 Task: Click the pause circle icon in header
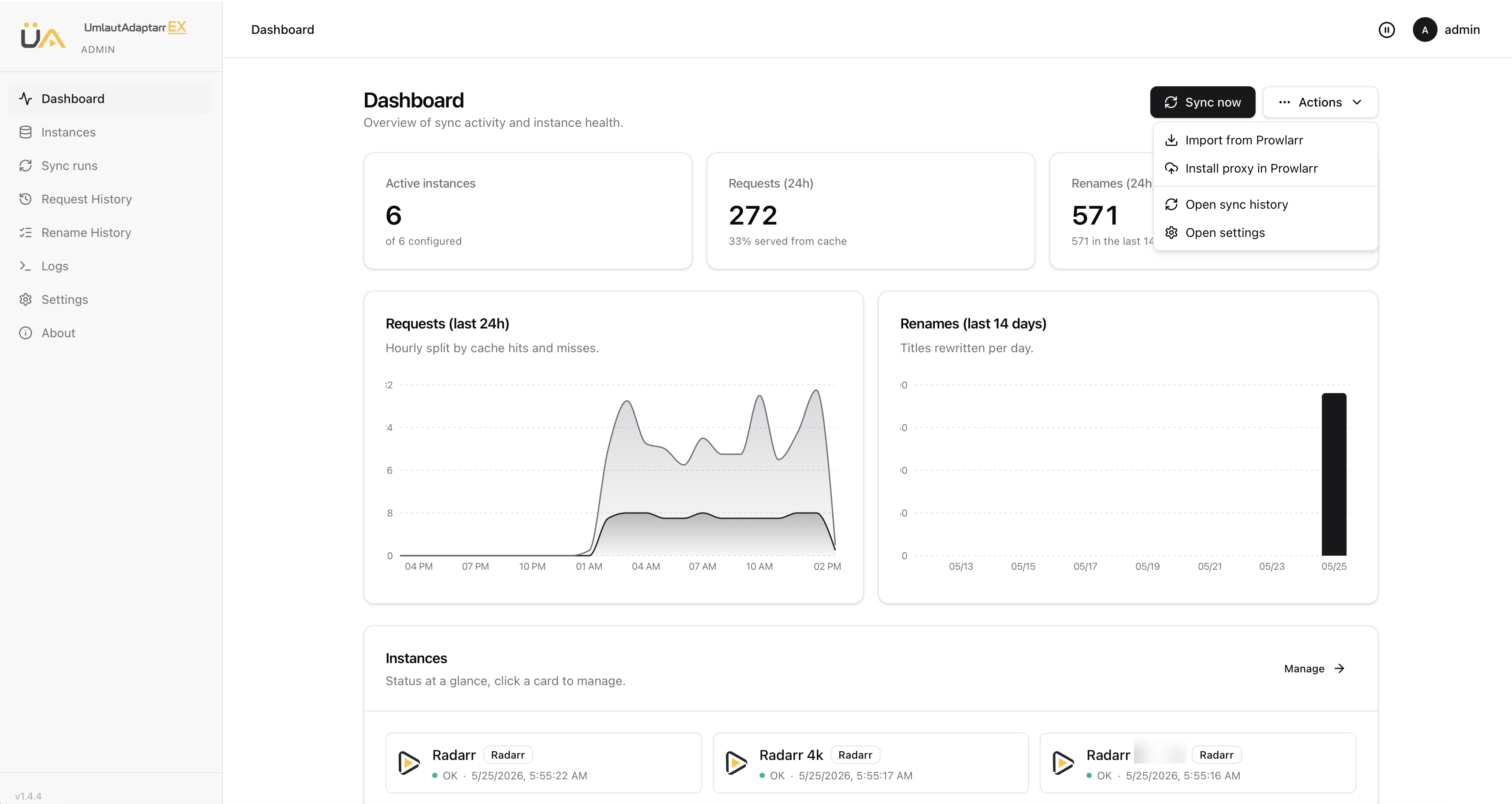pos(1386,30)
